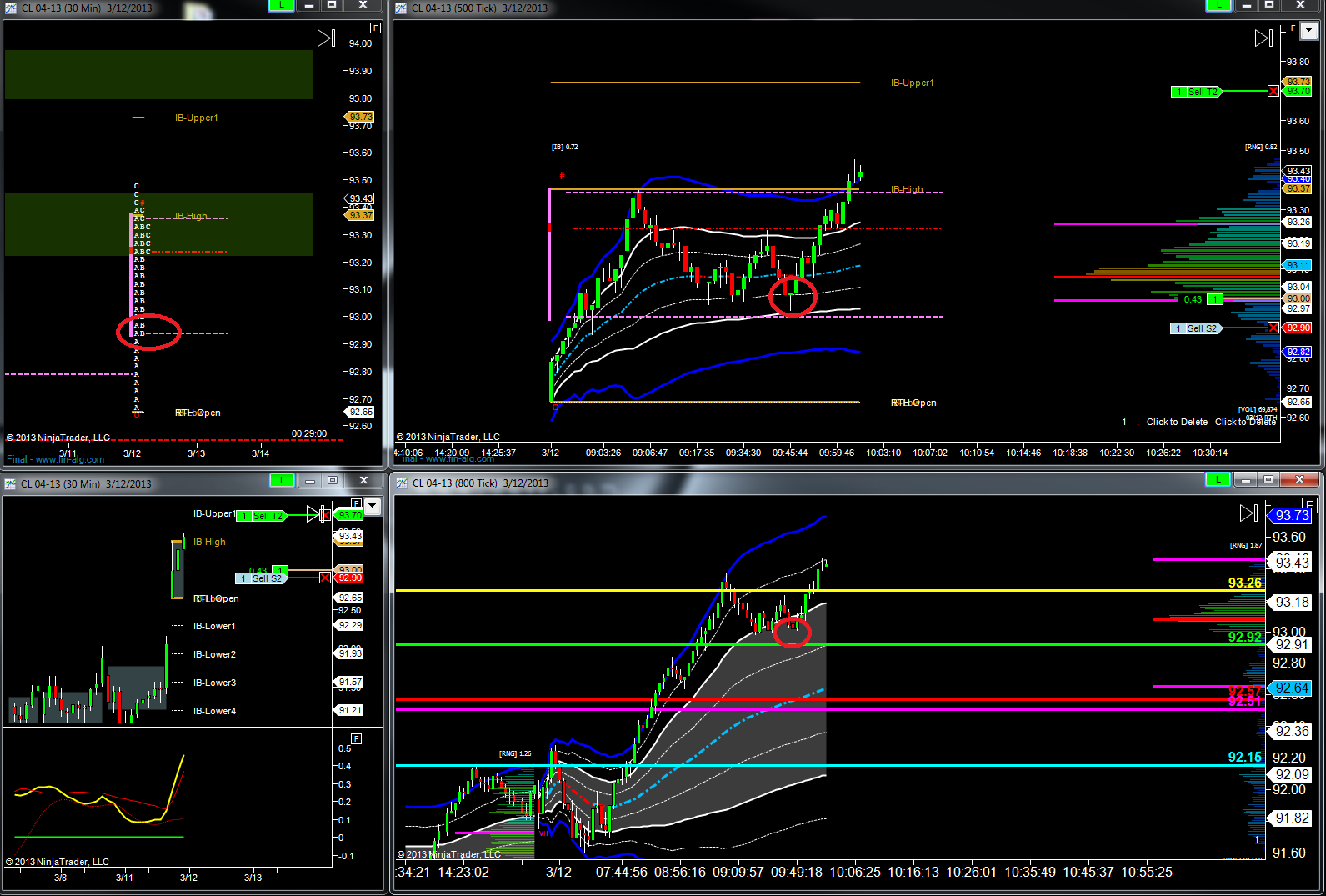This screenshot has height=896, width=1326.
Task: Jump to latest bar in bottom-left 30 Min chart
Action: click(315, 513)
